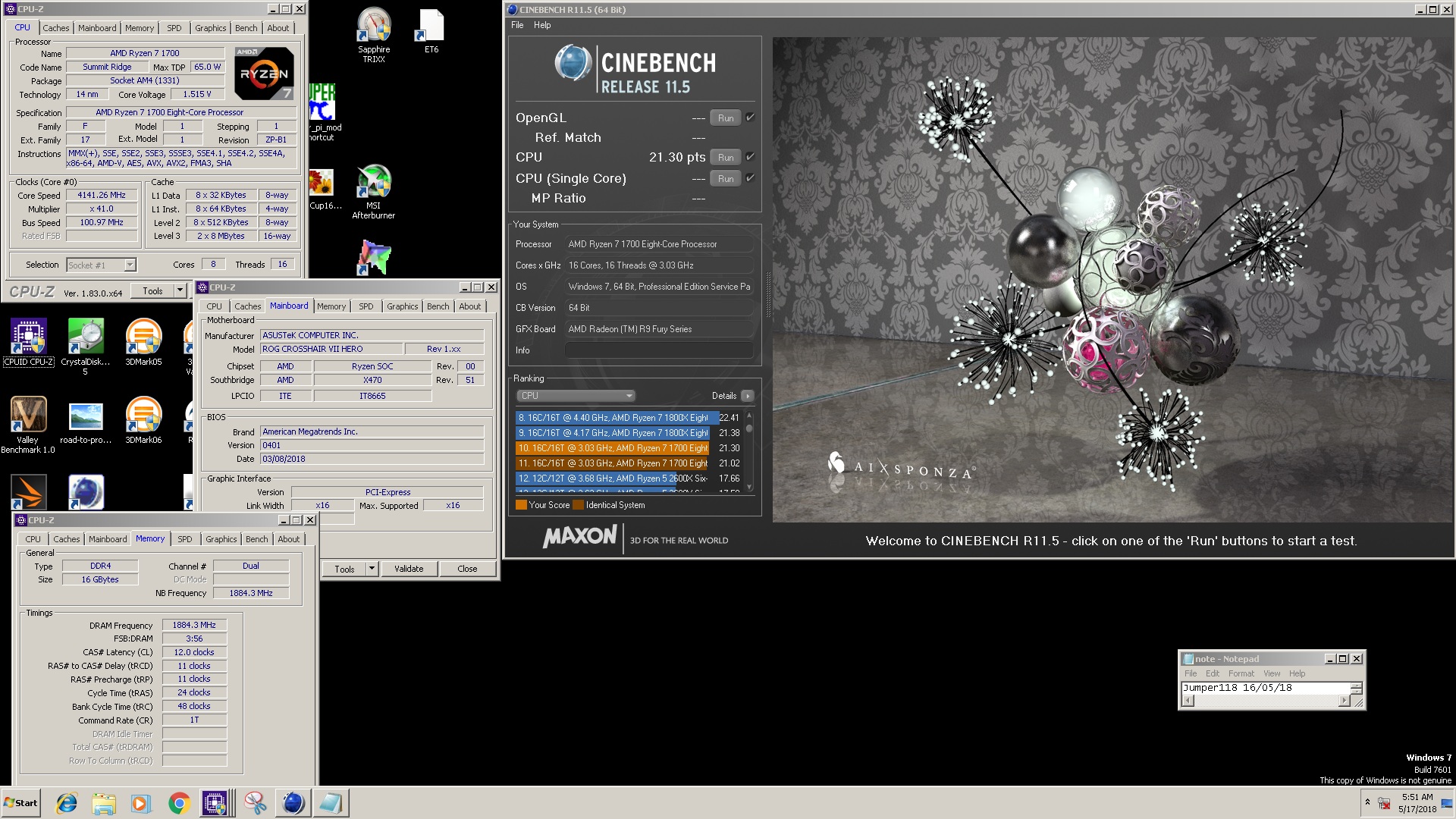Switch to the SPD tab in Mainboard CPU-Z window
Screen dimensions: 1456x819
[366, 306]
